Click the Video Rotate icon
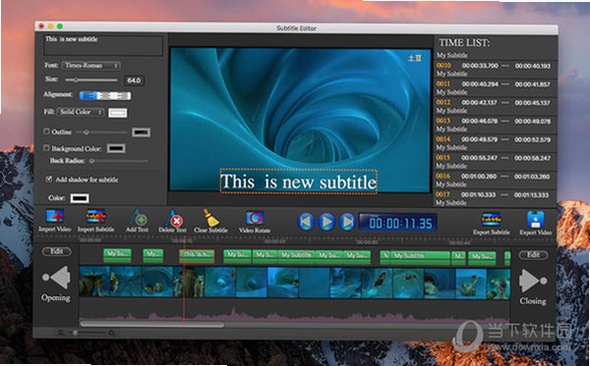Image resolution: width=590 pixels, height=366 pixels. [255, 218]
